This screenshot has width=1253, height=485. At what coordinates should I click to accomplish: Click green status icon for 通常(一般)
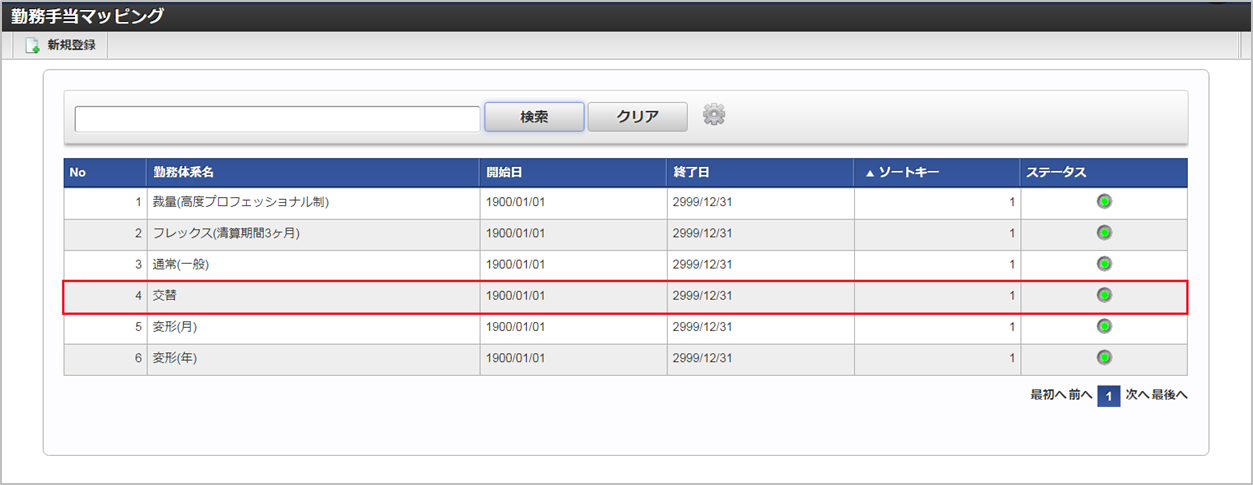pos(1104,264)
